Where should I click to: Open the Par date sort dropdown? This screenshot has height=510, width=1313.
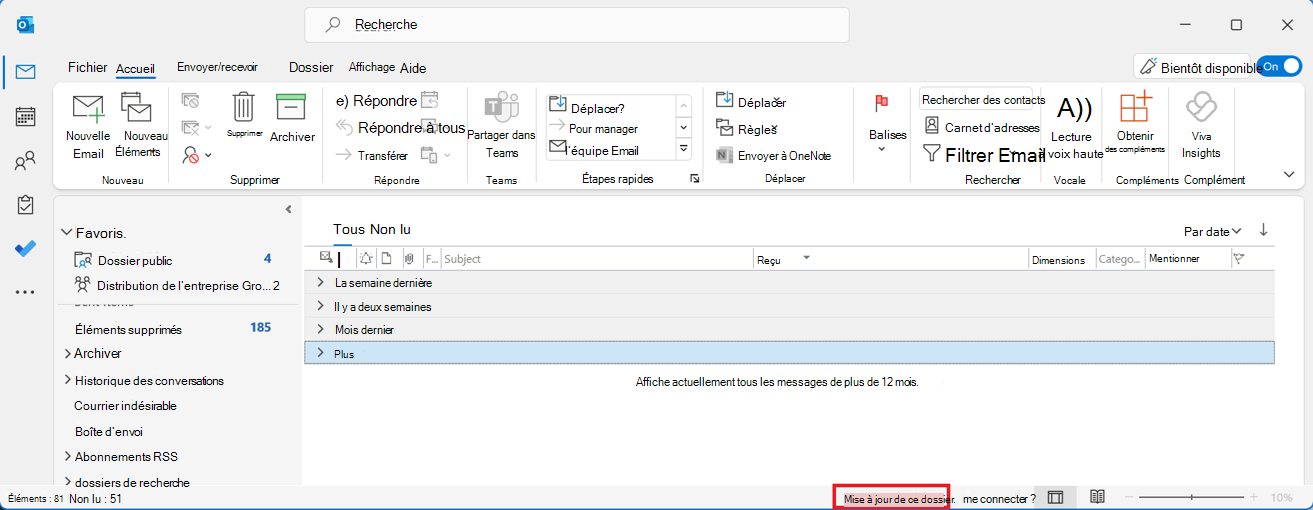1213,231
